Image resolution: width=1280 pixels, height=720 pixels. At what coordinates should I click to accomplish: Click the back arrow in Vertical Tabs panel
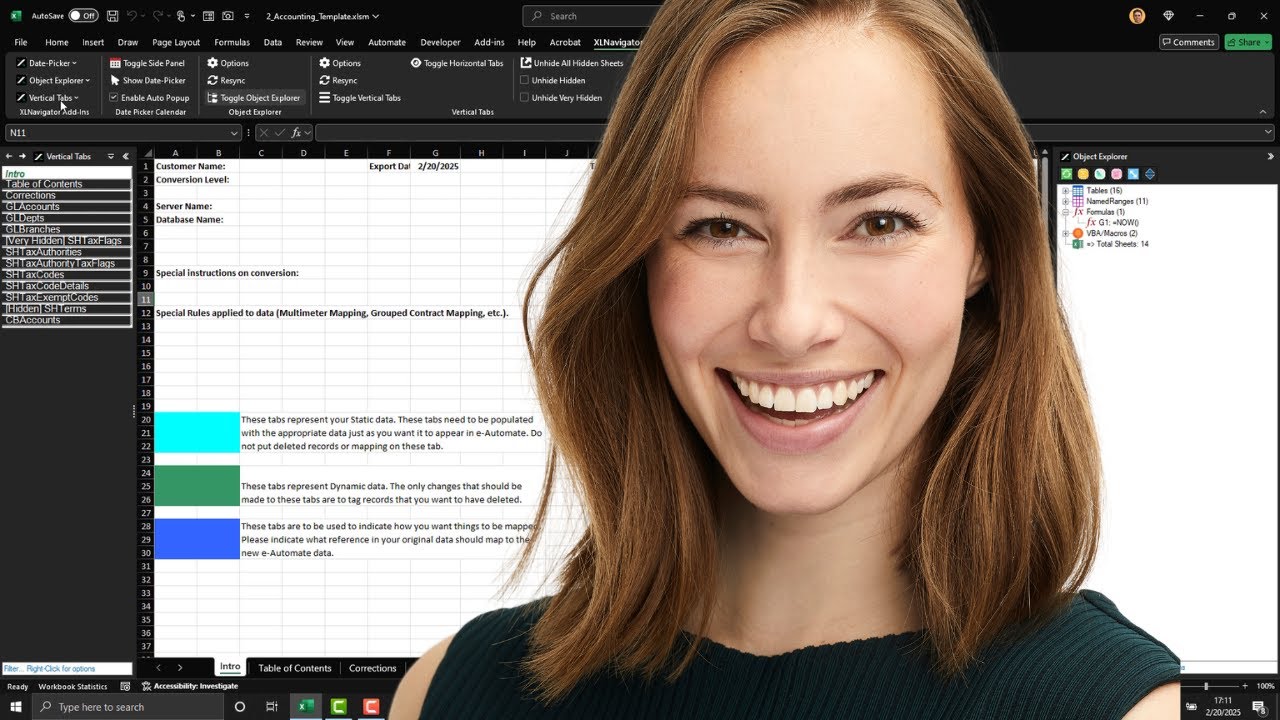click(9, 156)
